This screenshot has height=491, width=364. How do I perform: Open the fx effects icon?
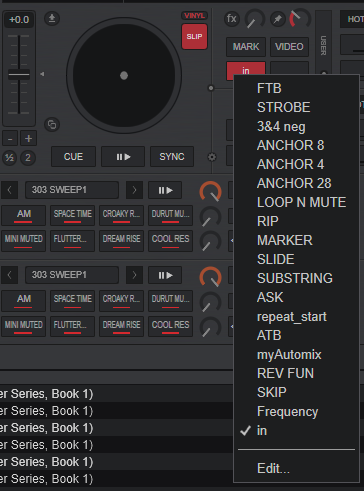232,19
